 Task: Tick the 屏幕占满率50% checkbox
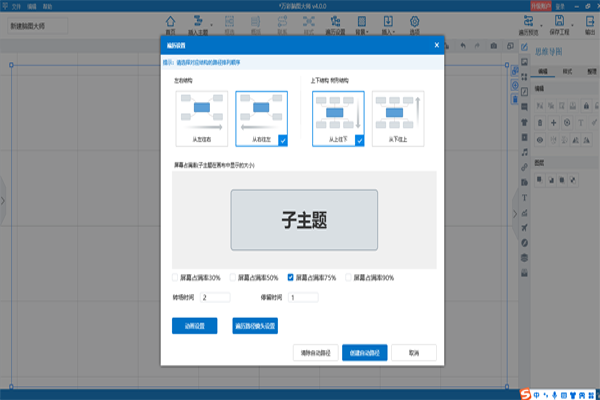233,276
